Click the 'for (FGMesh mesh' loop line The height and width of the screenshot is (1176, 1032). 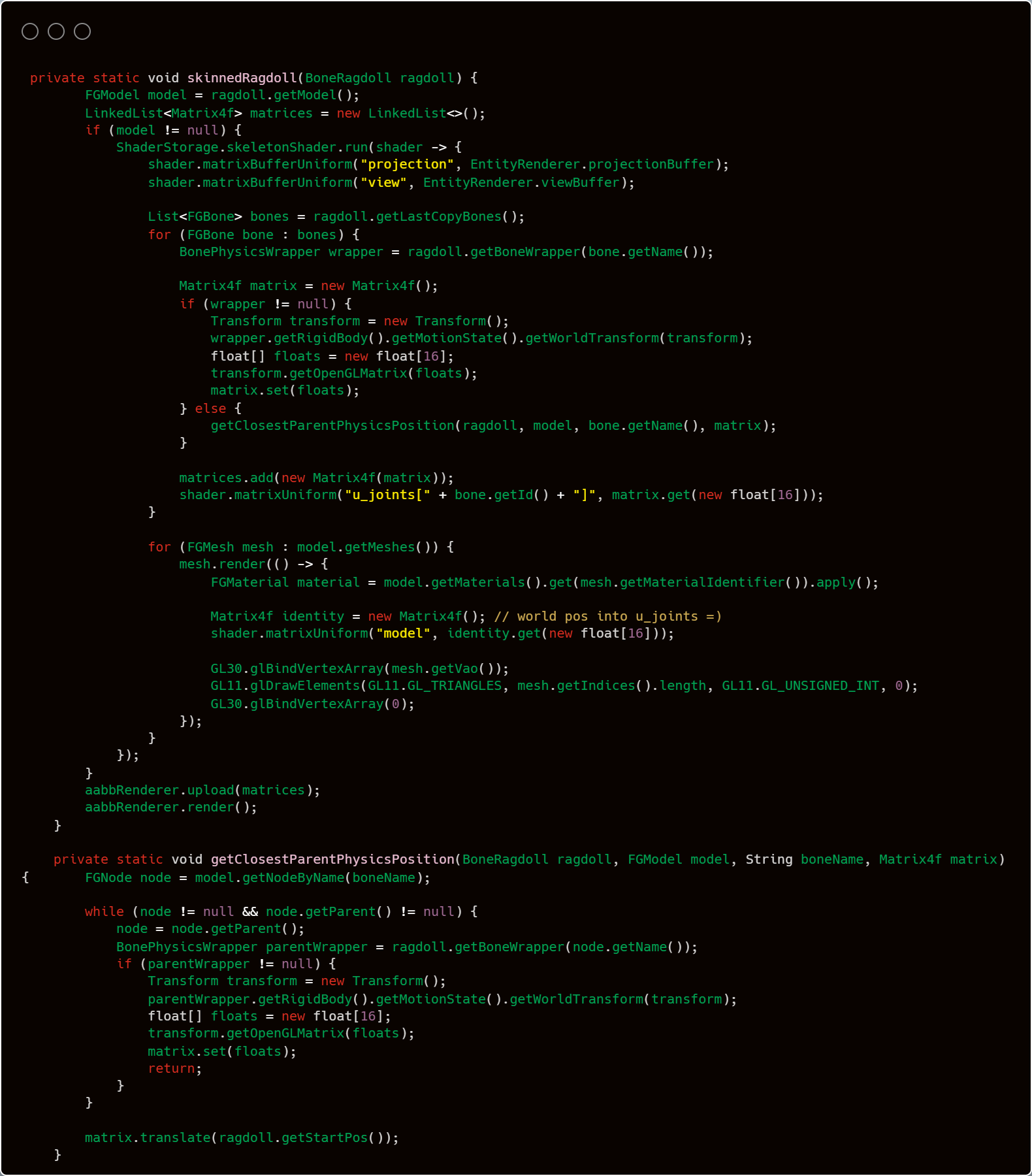[301, 547]
